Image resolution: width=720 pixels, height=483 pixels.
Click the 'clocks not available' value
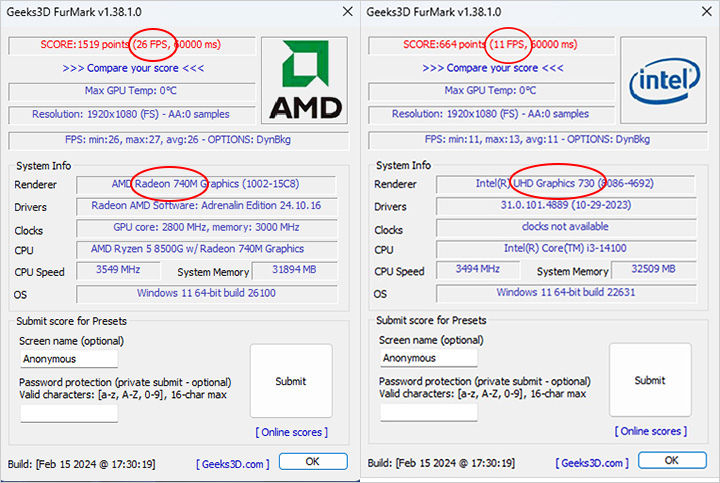point(566,227)
